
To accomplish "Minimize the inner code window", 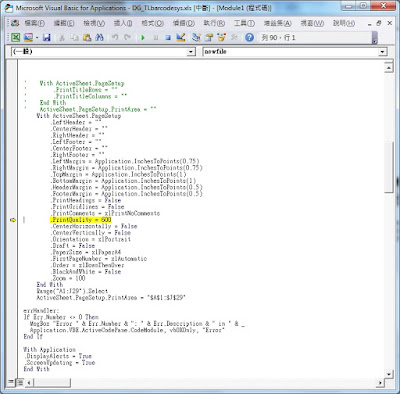I will point(370,24).
